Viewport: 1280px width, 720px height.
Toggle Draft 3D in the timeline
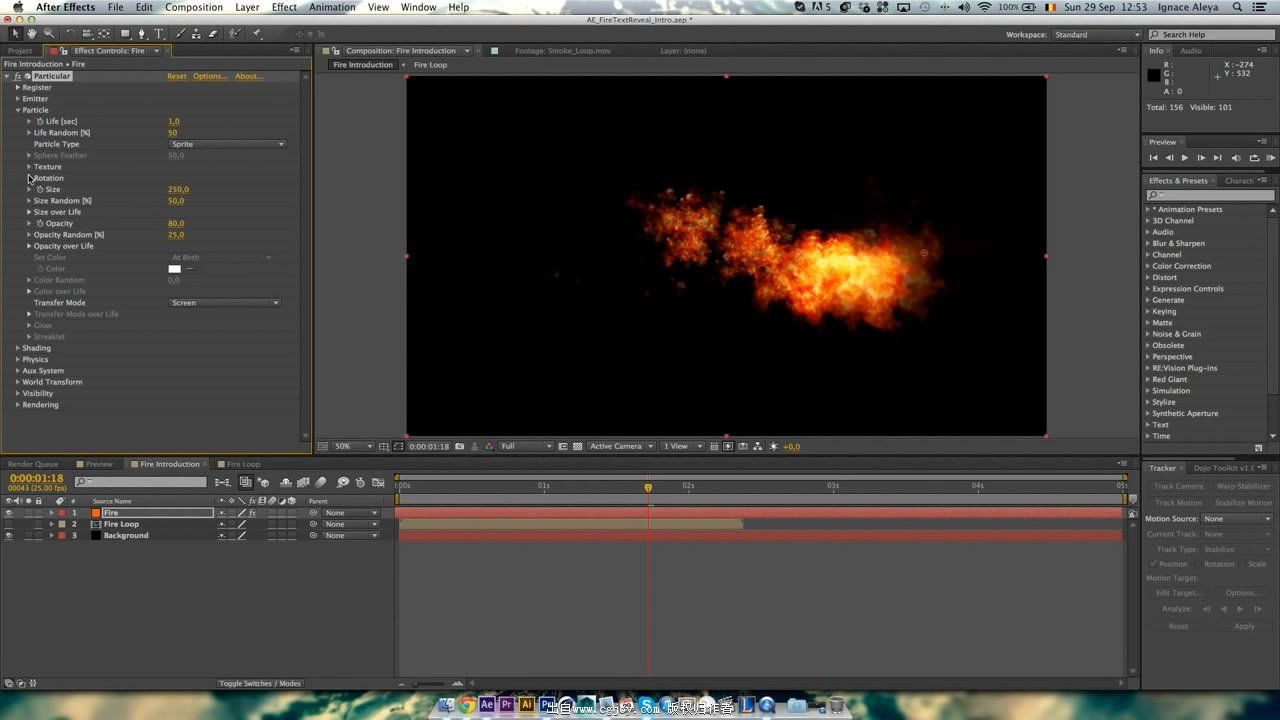click(x=265, y=482)
